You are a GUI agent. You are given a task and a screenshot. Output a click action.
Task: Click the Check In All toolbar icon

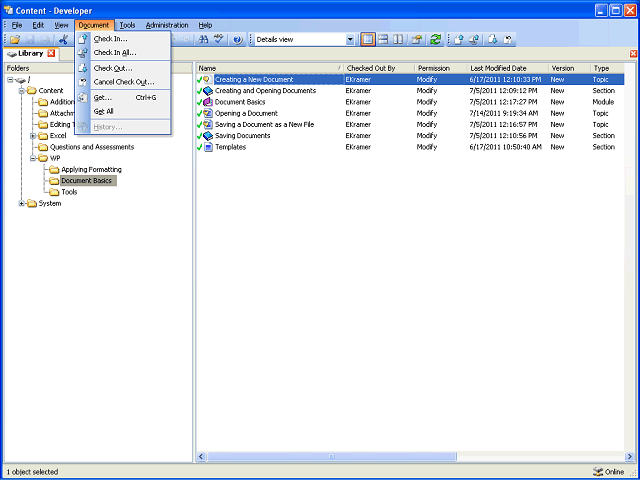[474, 40]
